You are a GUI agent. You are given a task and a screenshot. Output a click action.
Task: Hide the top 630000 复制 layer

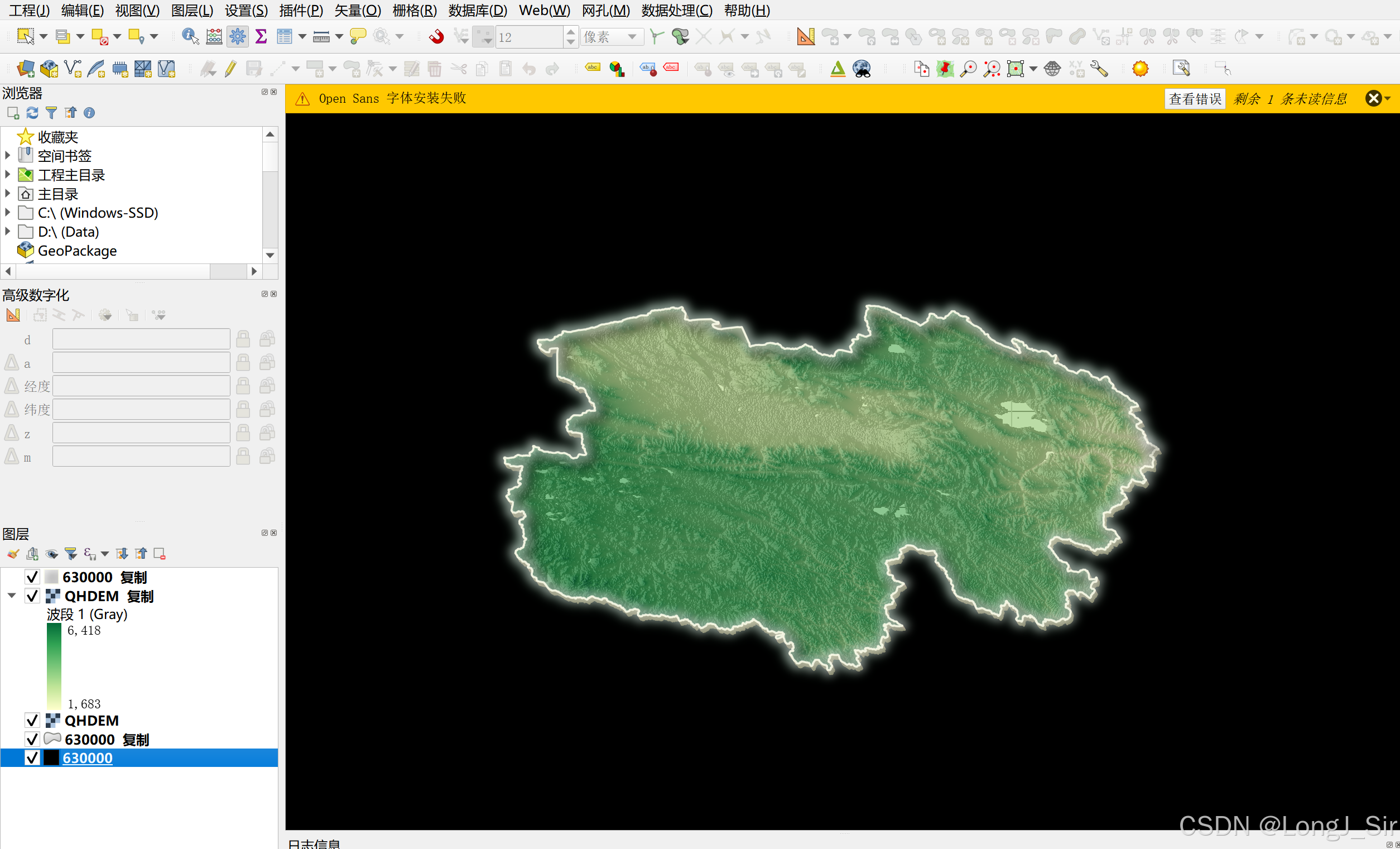click(x=32, y=577)
